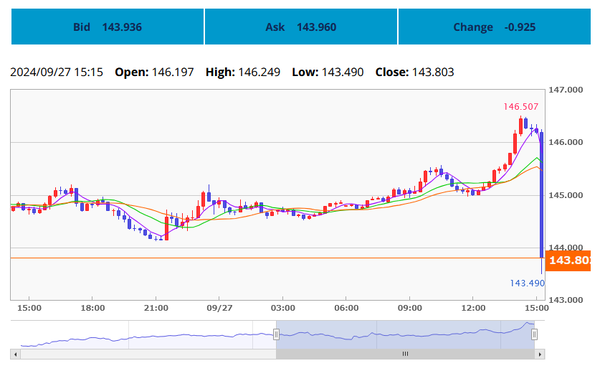Viewport: 600px width, 371px height.
Task: Click the left scroll arrow of the chart scrollbar
Action: (15, 354)
